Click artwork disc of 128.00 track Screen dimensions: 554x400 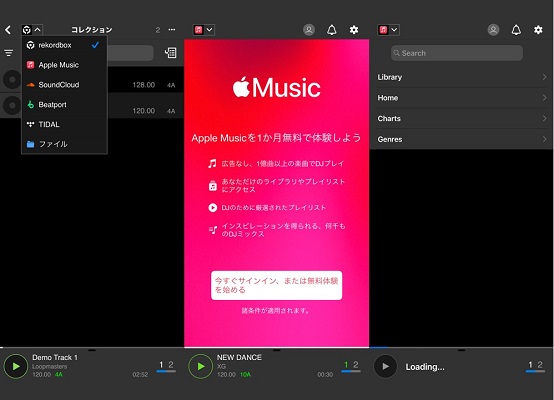click(x=12, y=80)
